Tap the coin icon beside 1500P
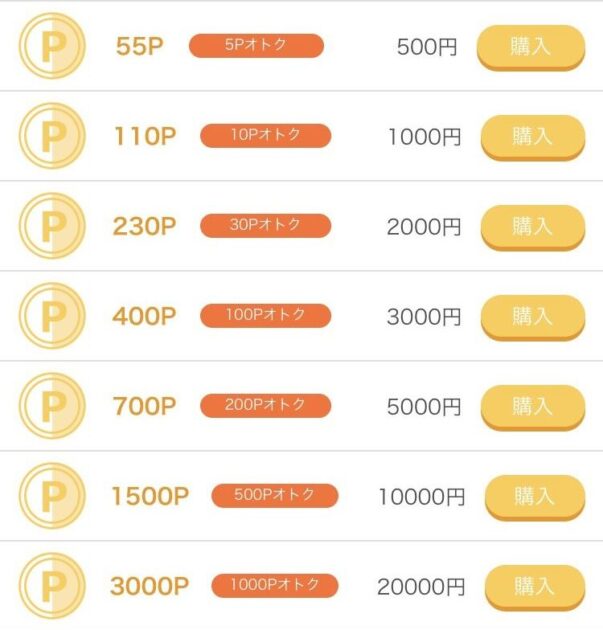 52,496
